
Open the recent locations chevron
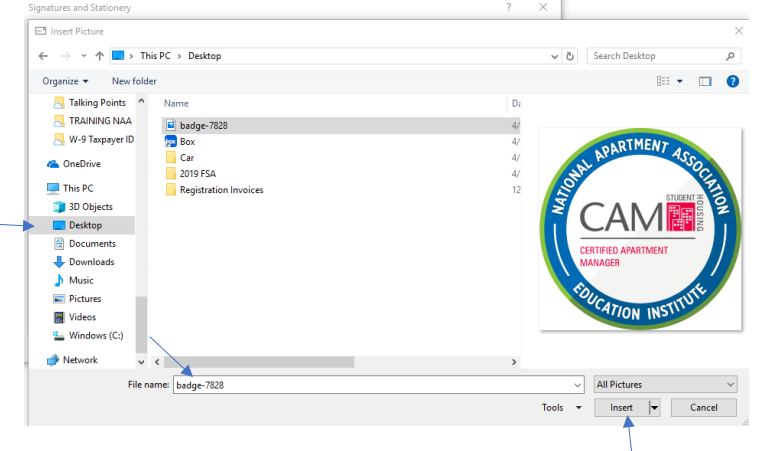point(84,56)
